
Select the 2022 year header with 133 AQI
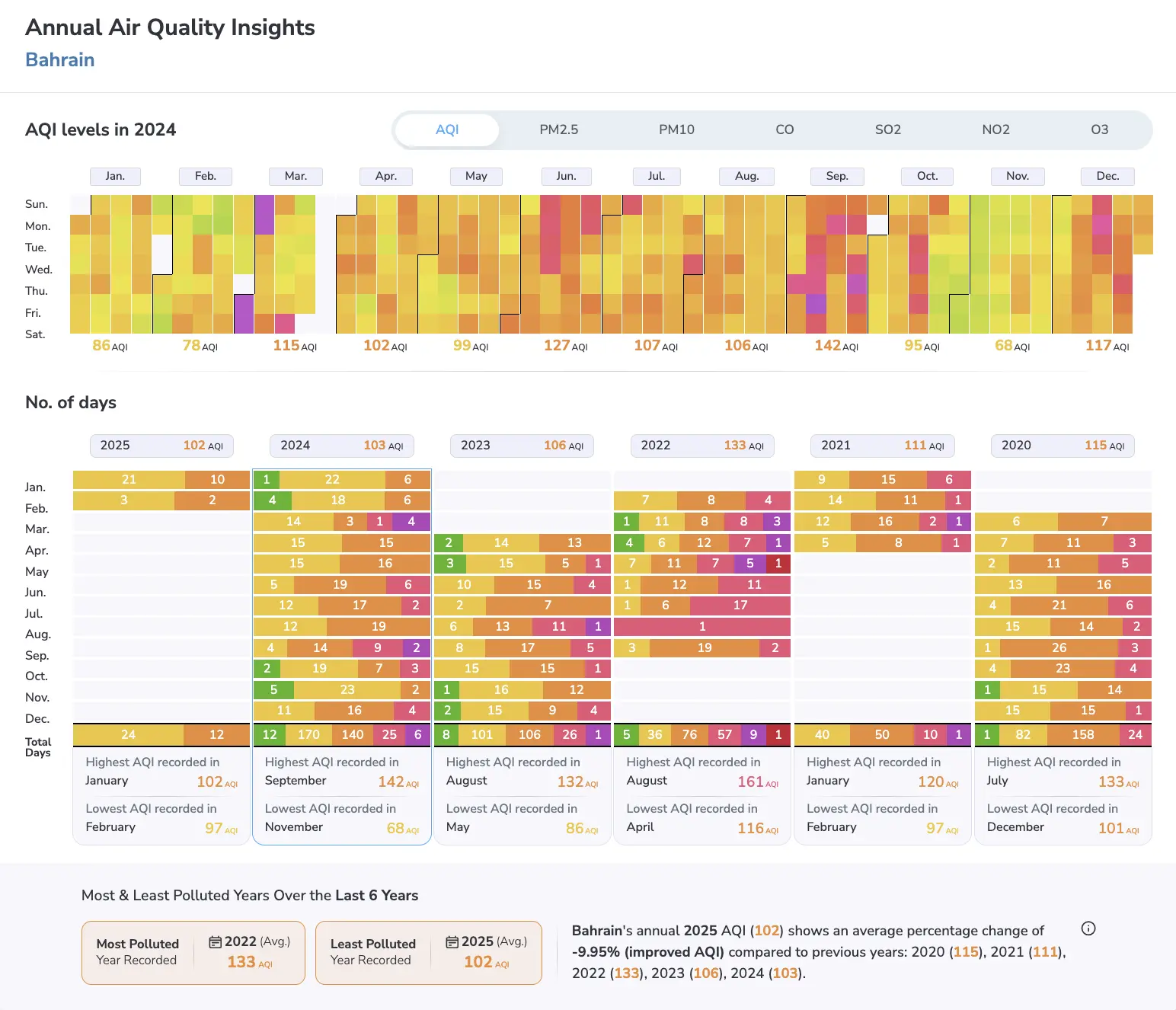click(x=702, y=446)
